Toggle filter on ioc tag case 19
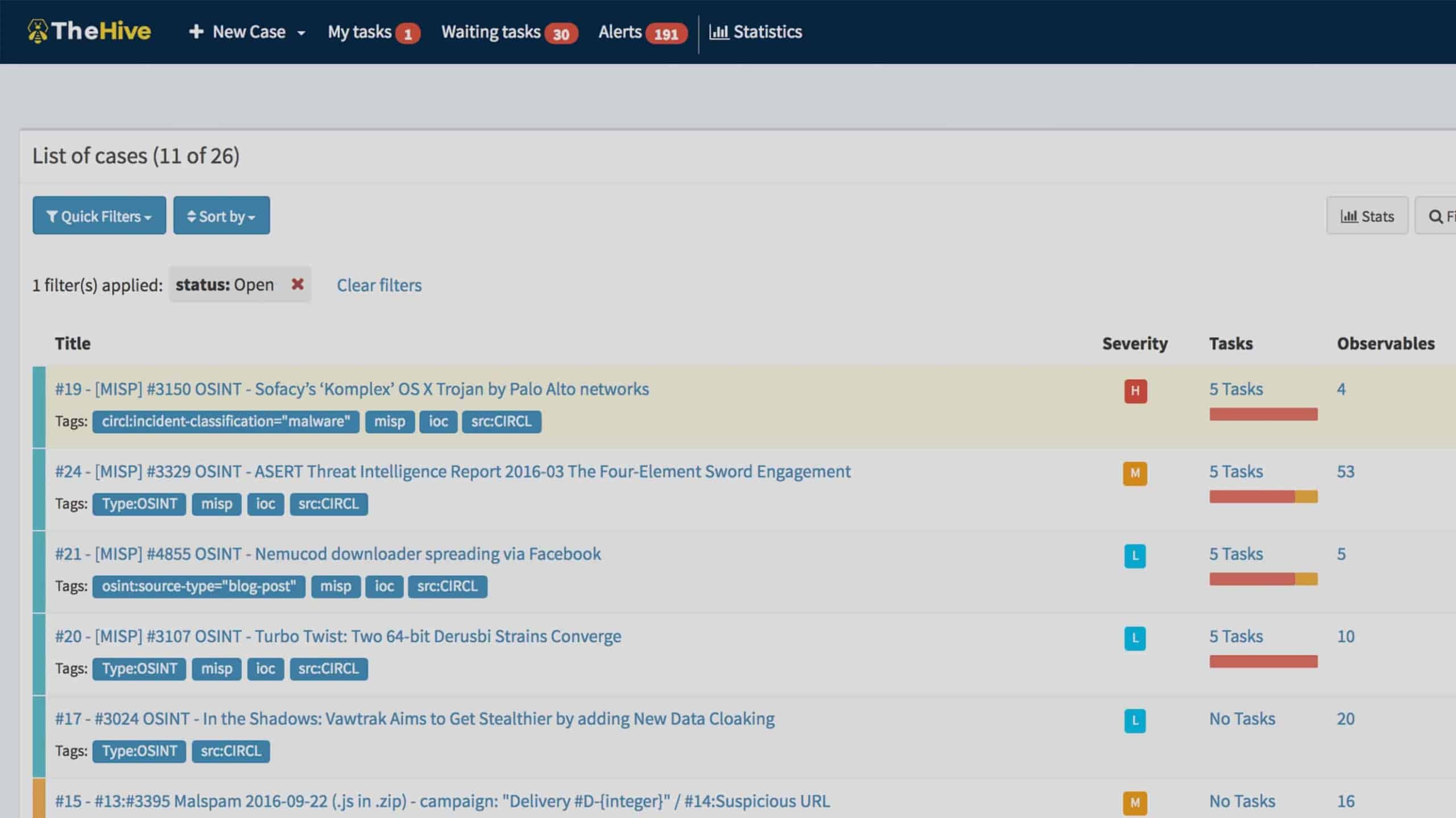Viewport: 1456px width, 818px height. pyautogui.click(x=438, y=421)
